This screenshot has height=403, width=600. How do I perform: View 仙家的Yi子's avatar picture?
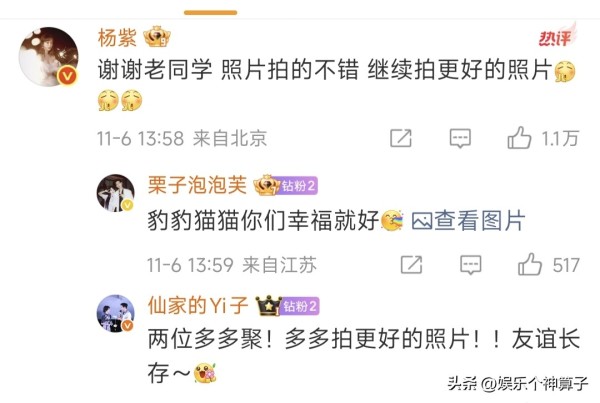[x=116, y=313]
